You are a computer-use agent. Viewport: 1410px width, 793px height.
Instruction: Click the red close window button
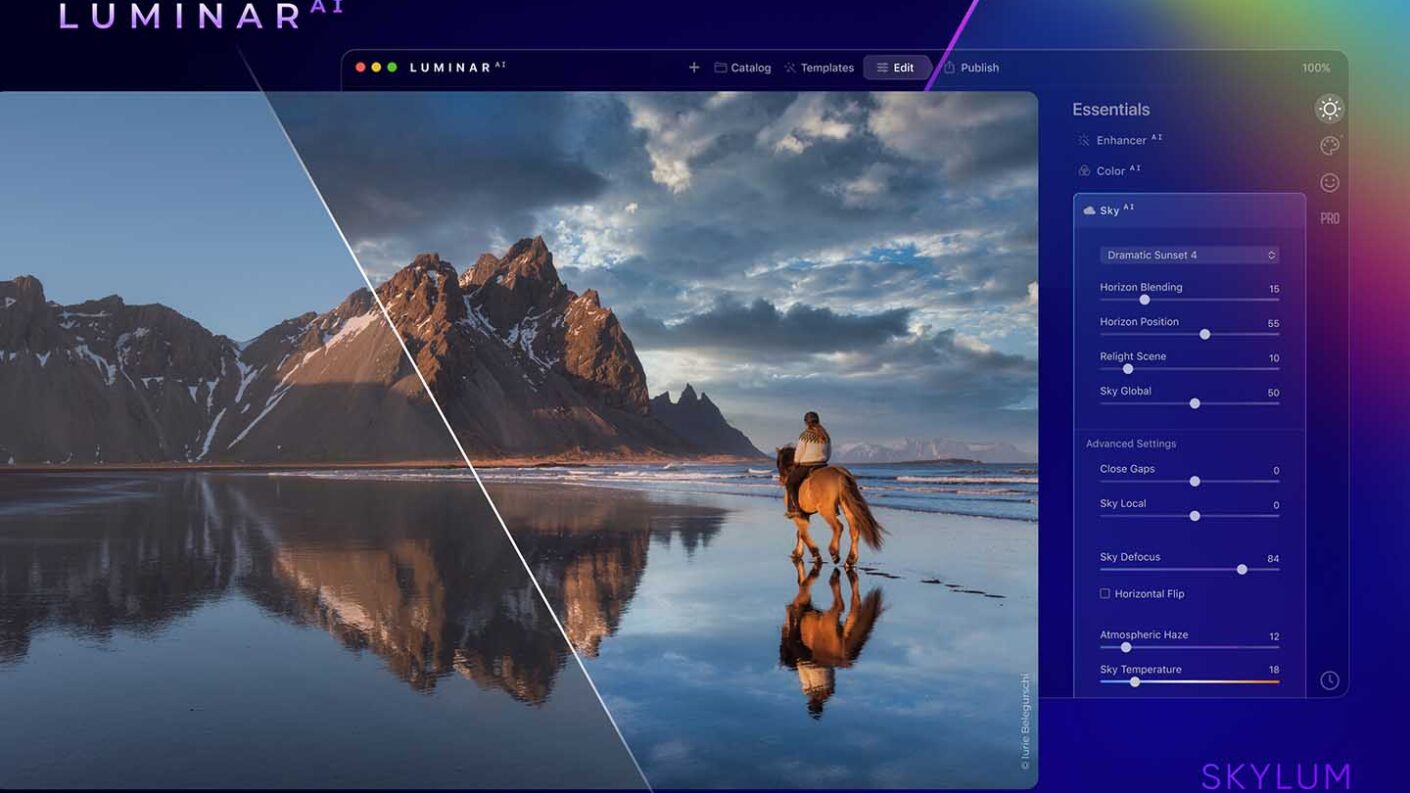click(x=361, y=67)
